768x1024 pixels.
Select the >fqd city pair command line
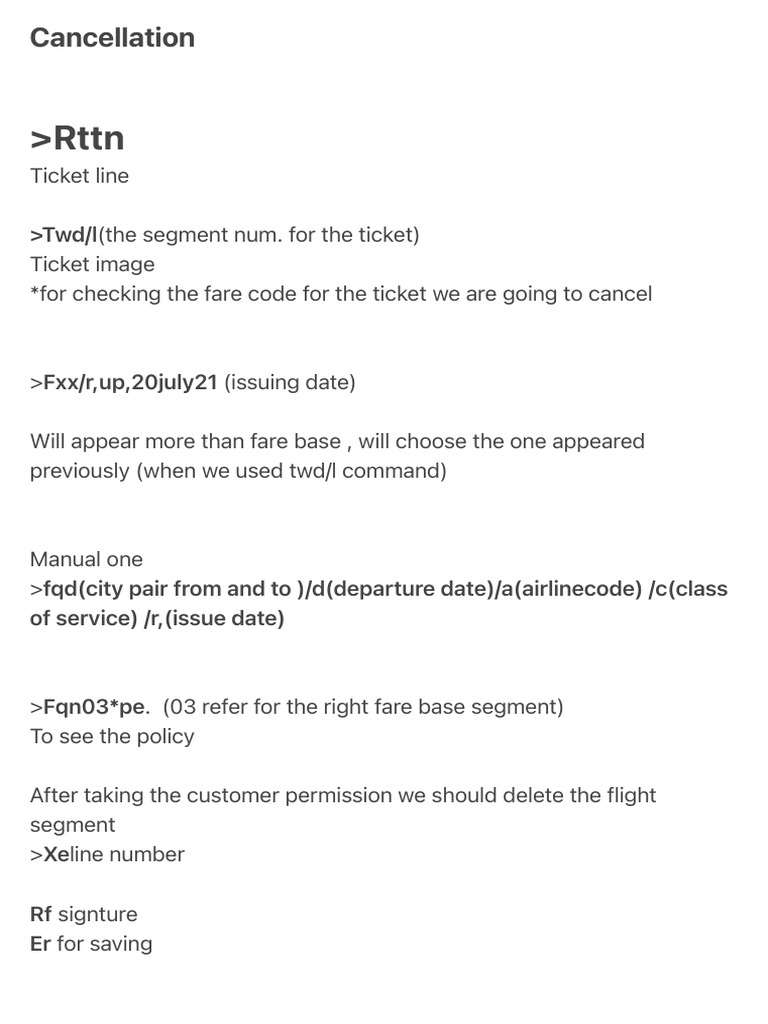378,589
